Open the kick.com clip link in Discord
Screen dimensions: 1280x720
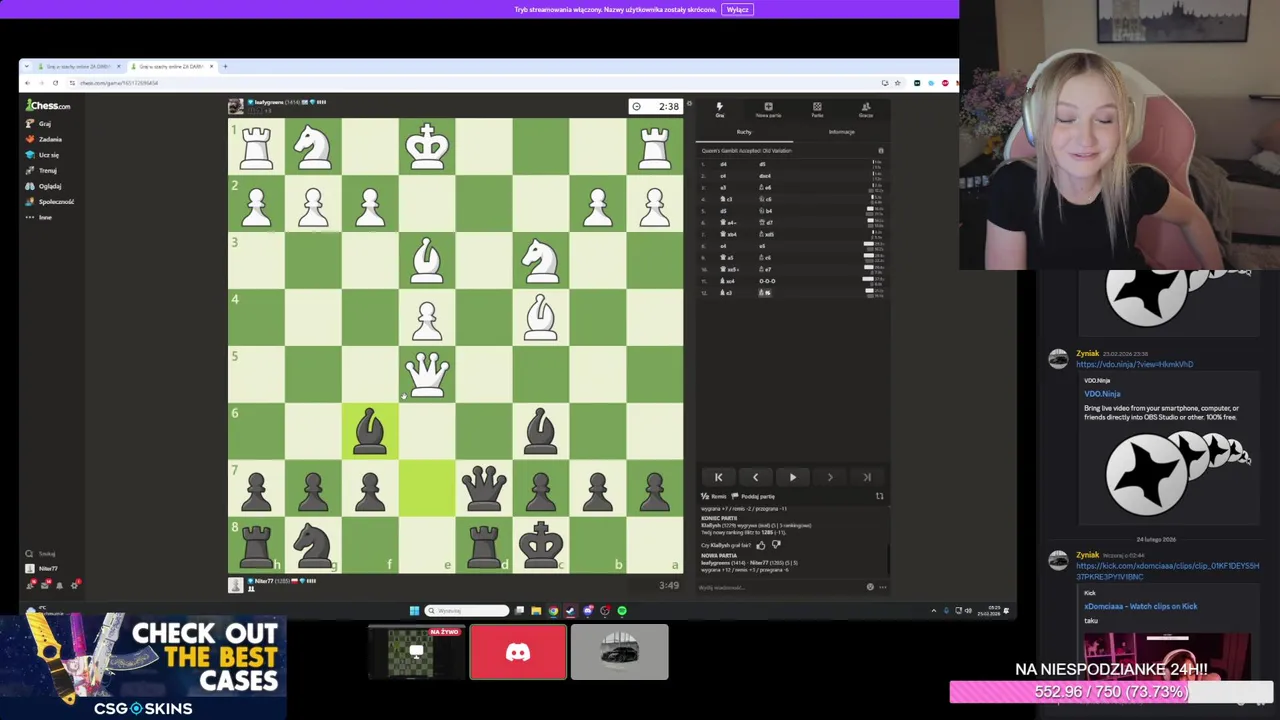(x=1167, y=571)
